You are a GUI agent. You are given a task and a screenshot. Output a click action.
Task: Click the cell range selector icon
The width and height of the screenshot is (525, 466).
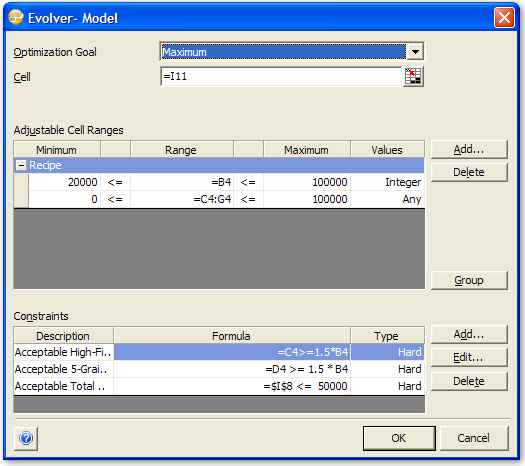point(413,77)
